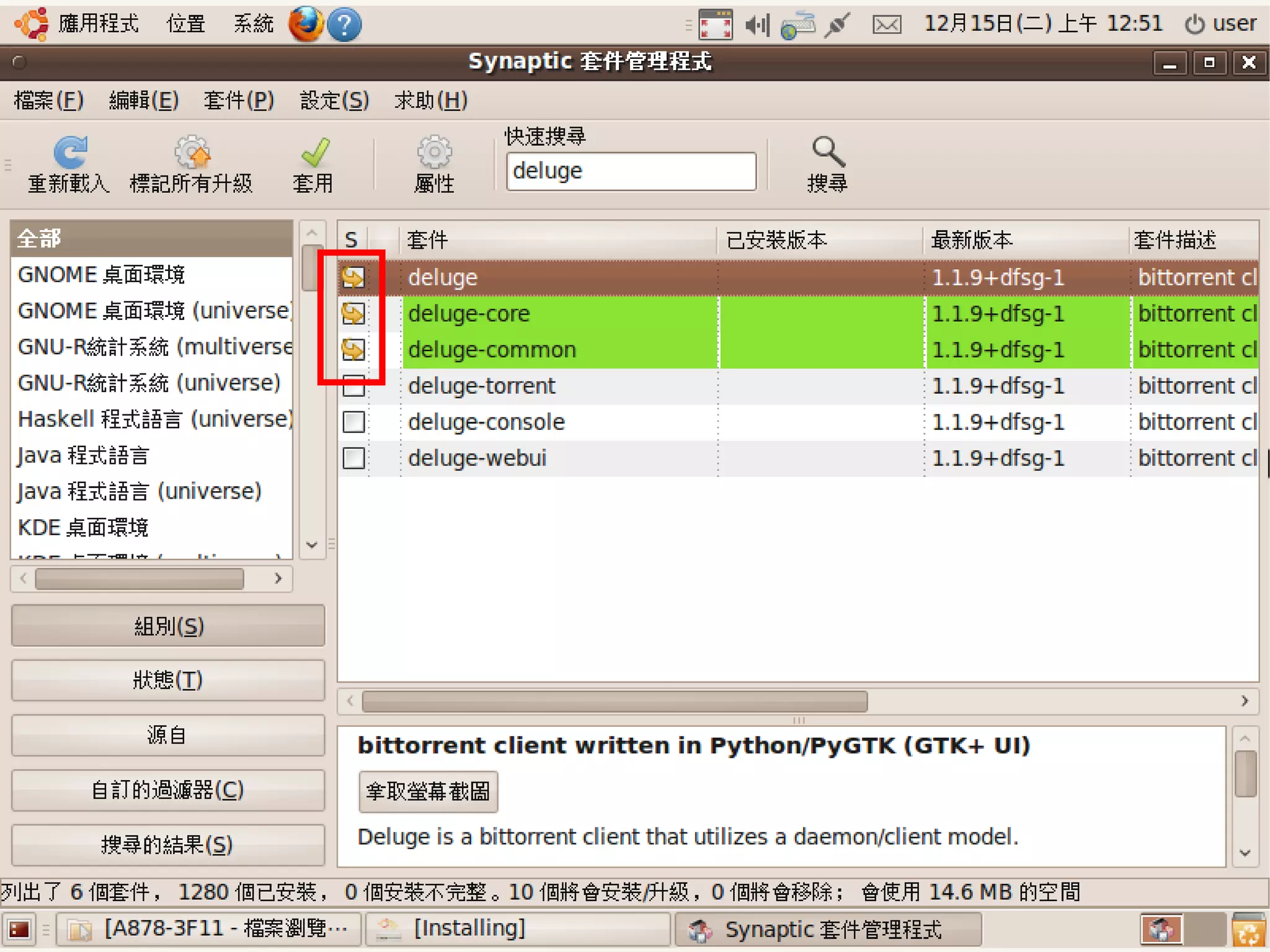The width and height of the screenshot is (1270, 952).
Task: Toggle the status marker of deluge-common
Action: 353,349
